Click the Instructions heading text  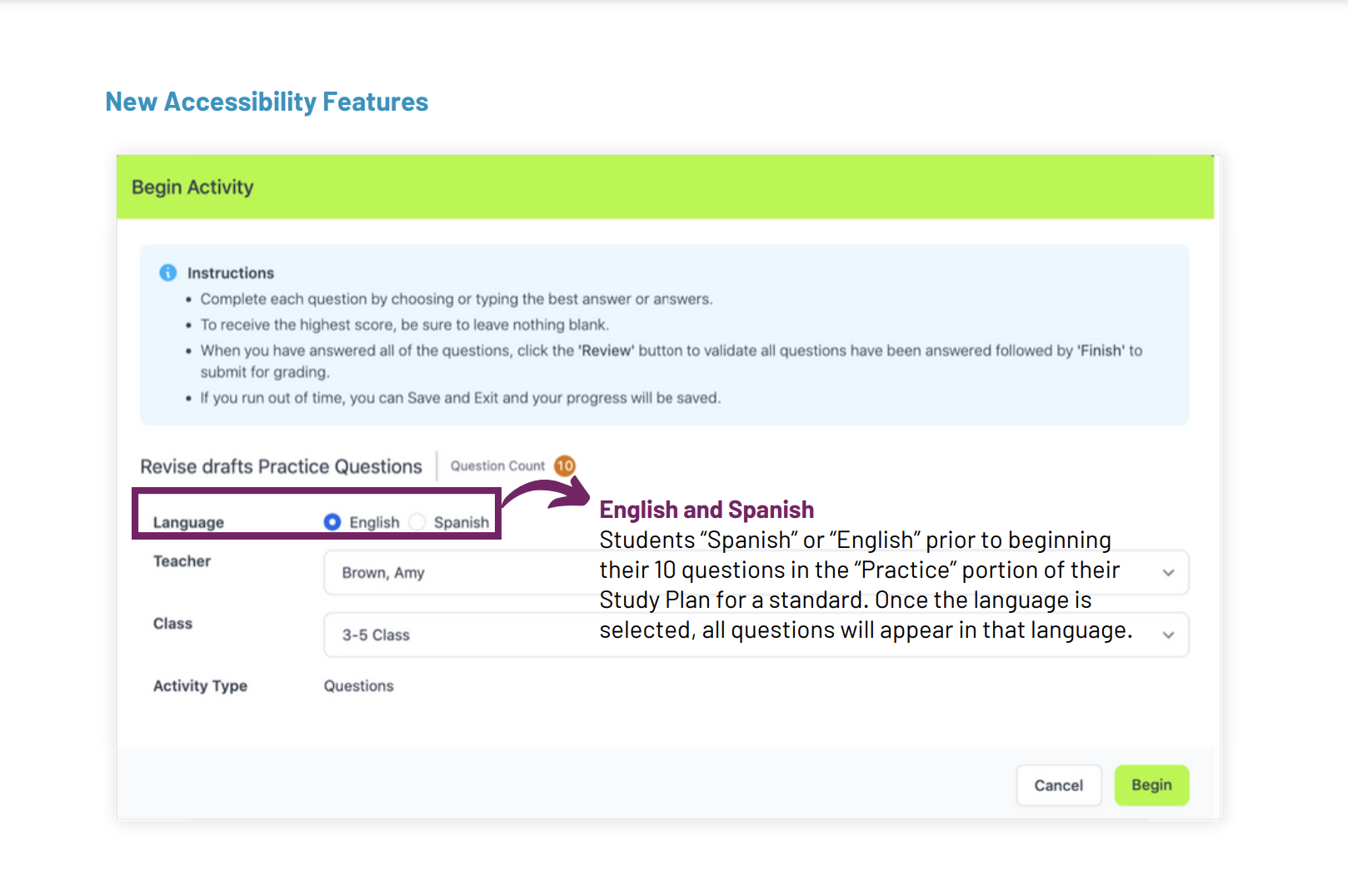click(x=231, y=273)
